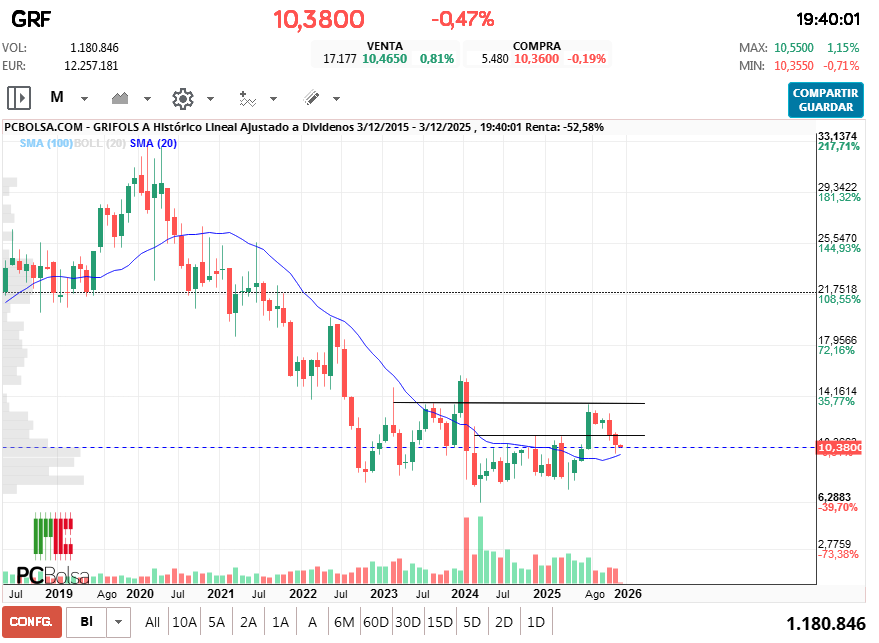
Task: Click the -0,47% change value
Action: (462, 20)
